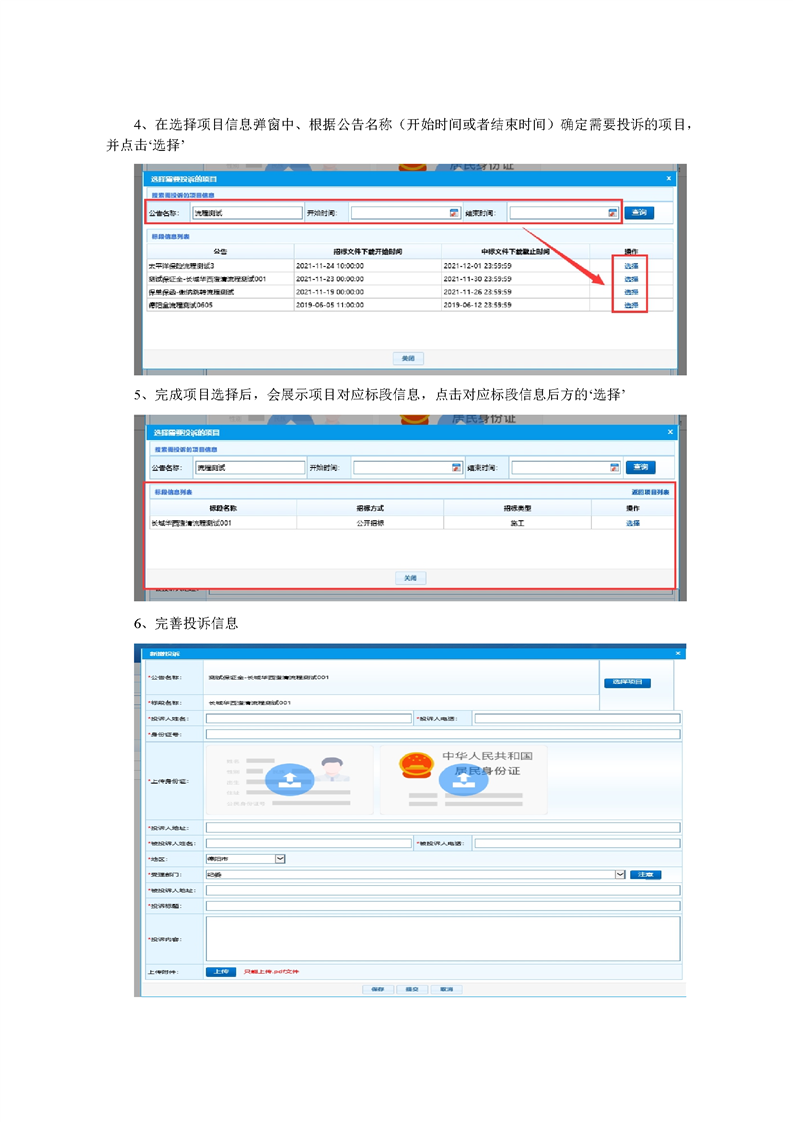
Task: Click upload icon on ID card national emblem side
Action: [x=463, y=779]
